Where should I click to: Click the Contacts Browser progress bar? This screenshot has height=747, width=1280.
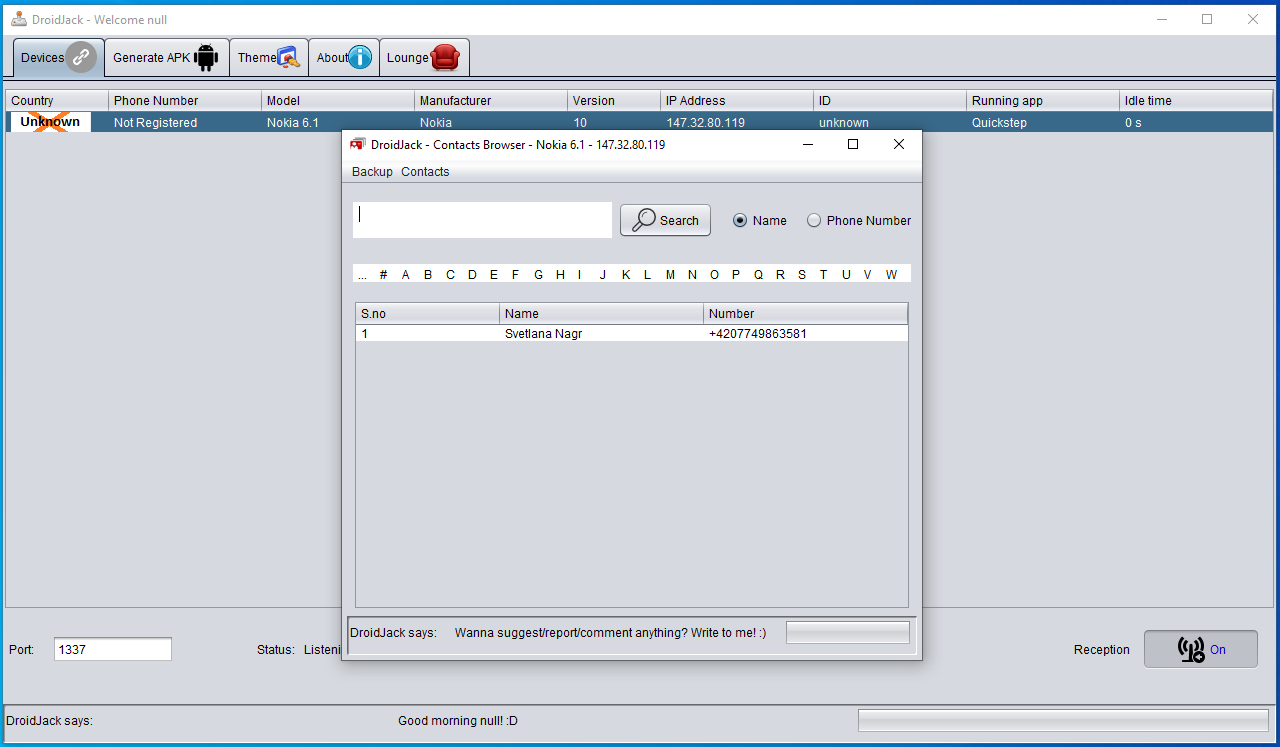(x=848, y=632)
